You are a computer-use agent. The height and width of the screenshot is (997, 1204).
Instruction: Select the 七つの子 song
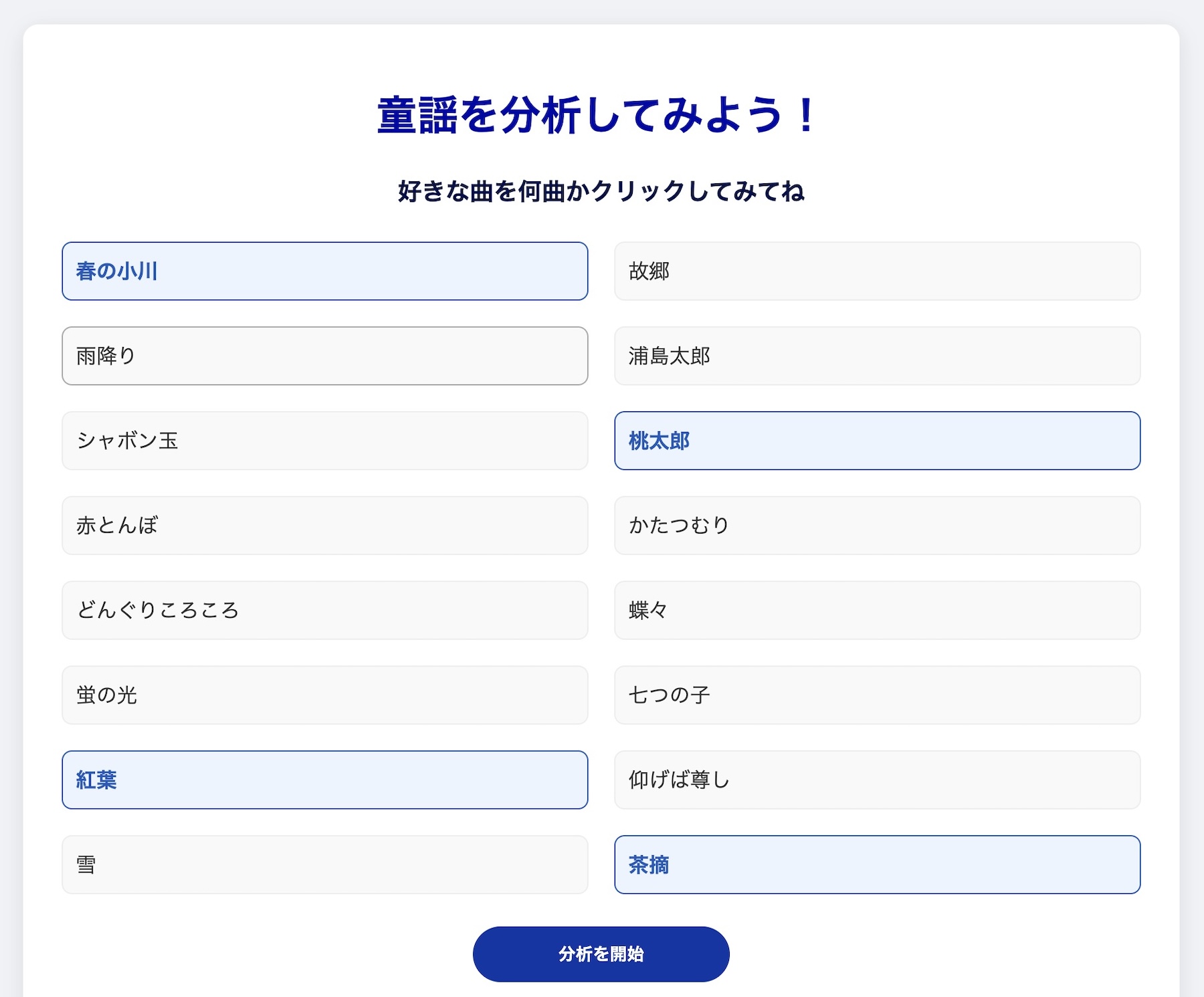point(877,695)
